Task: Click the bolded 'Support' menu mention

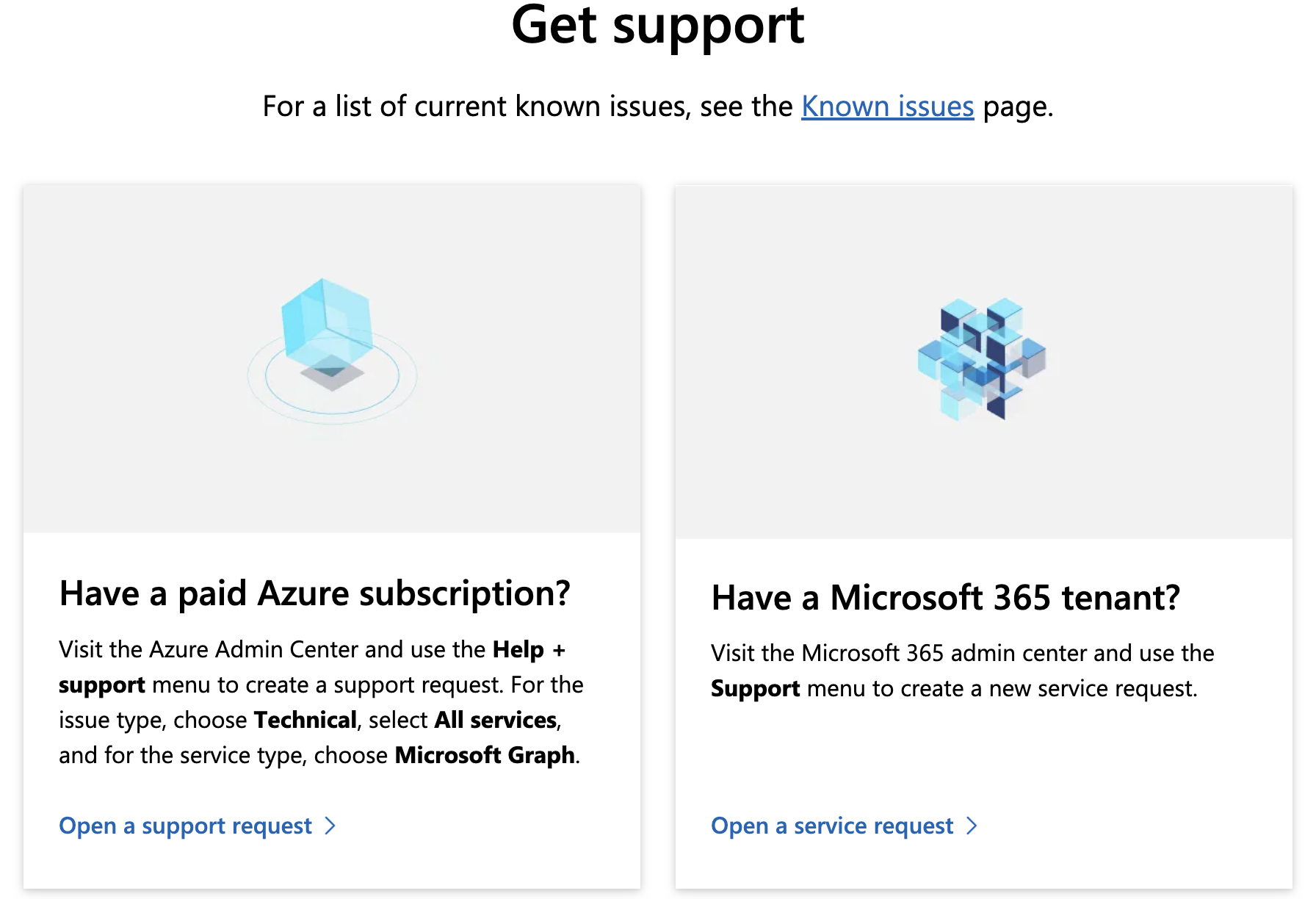Action: pyautogui.click(x=755, y=688)
